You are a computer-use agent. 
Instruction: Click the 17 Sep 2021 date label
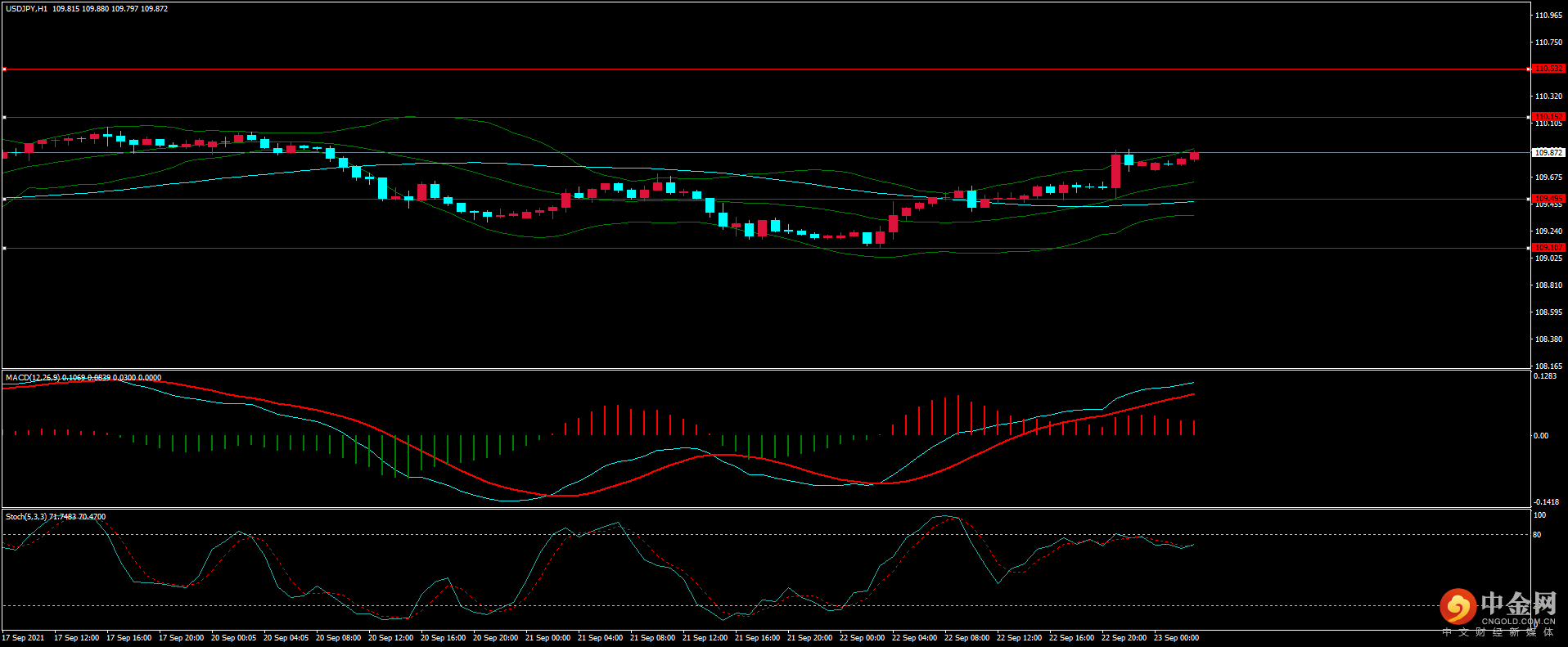(x=24, y=638)
